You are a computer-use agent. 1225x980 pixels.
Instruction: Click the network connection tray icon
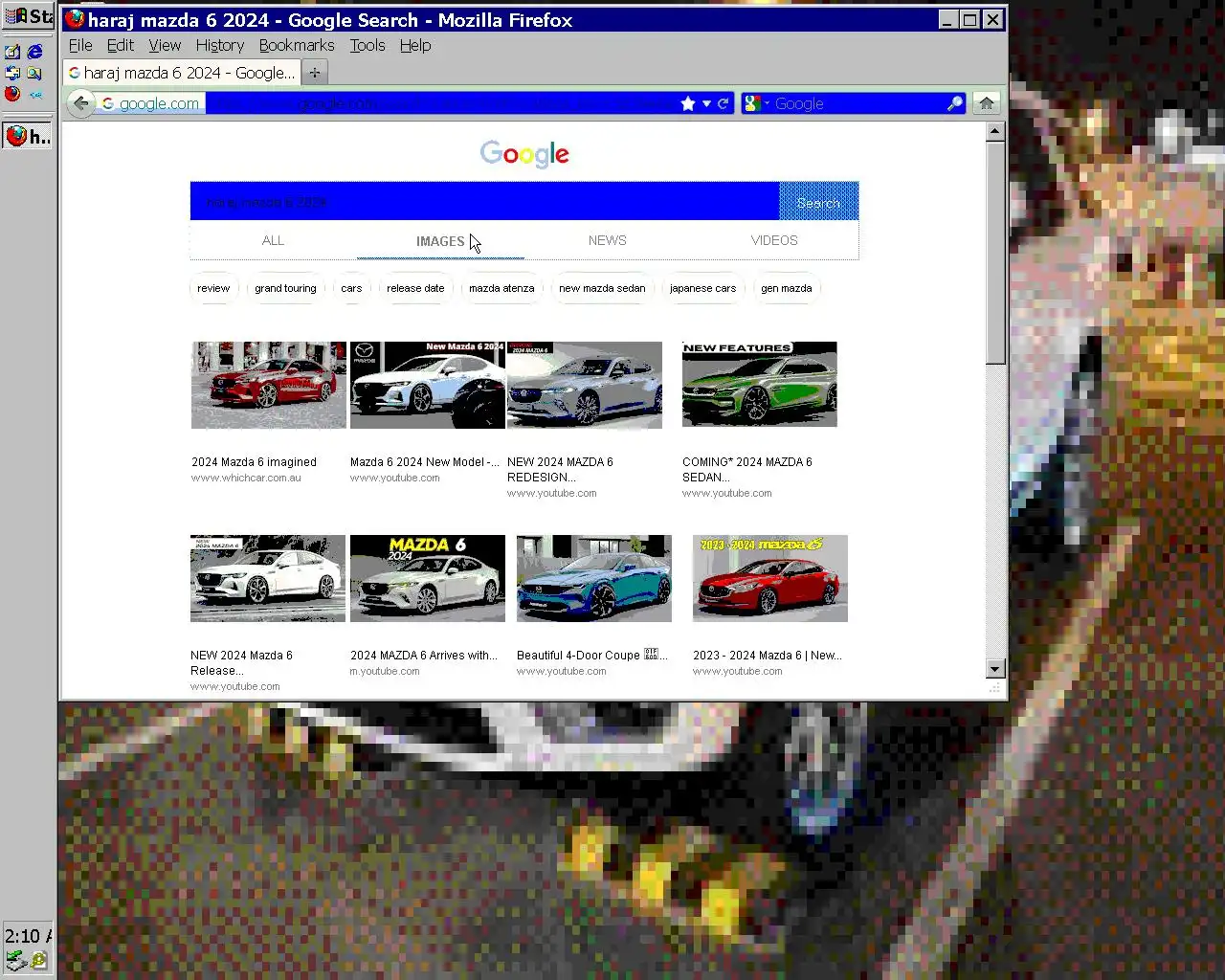click(x=14, y=960)
